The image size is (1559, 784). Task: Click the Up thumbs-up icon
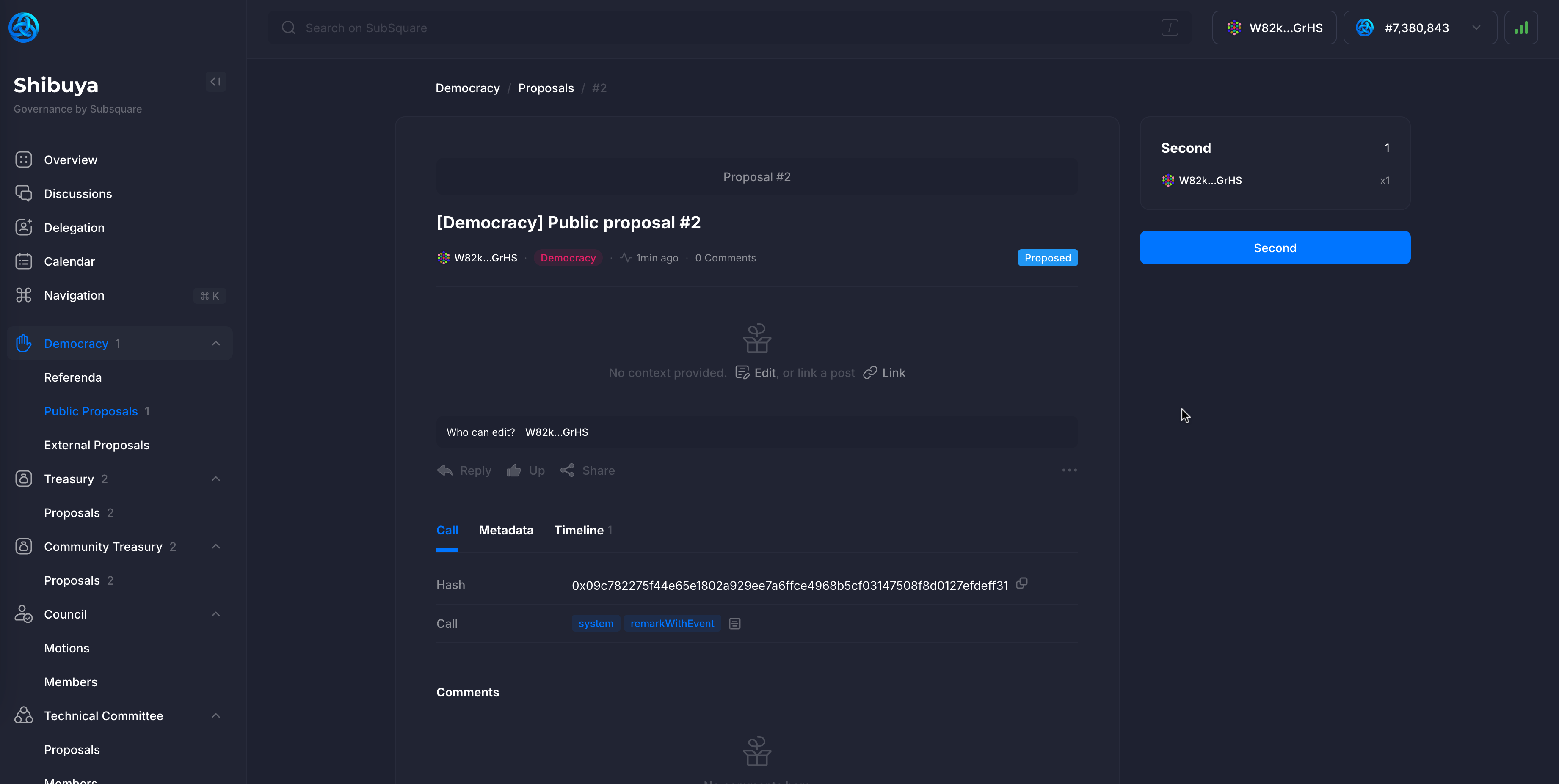[514, 470]
